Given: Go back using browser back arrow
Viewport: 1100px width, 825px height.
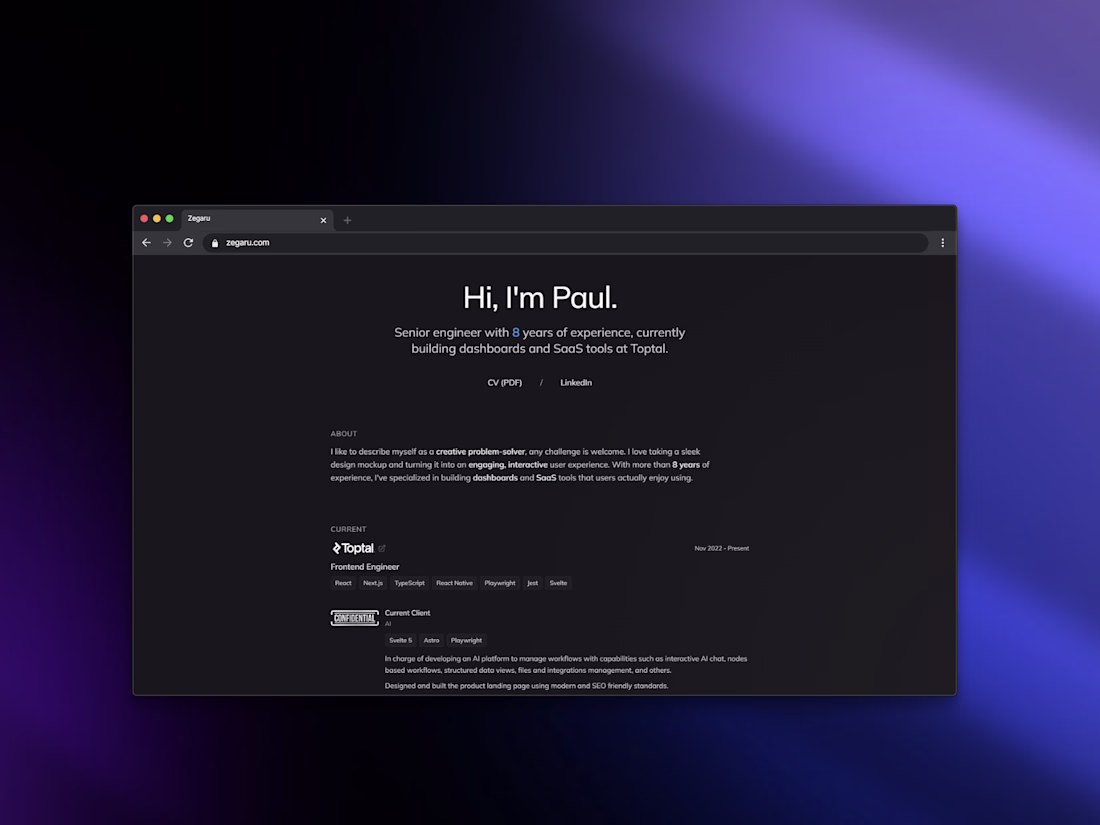Looking at the screenshot, I should tap(146, 243).
